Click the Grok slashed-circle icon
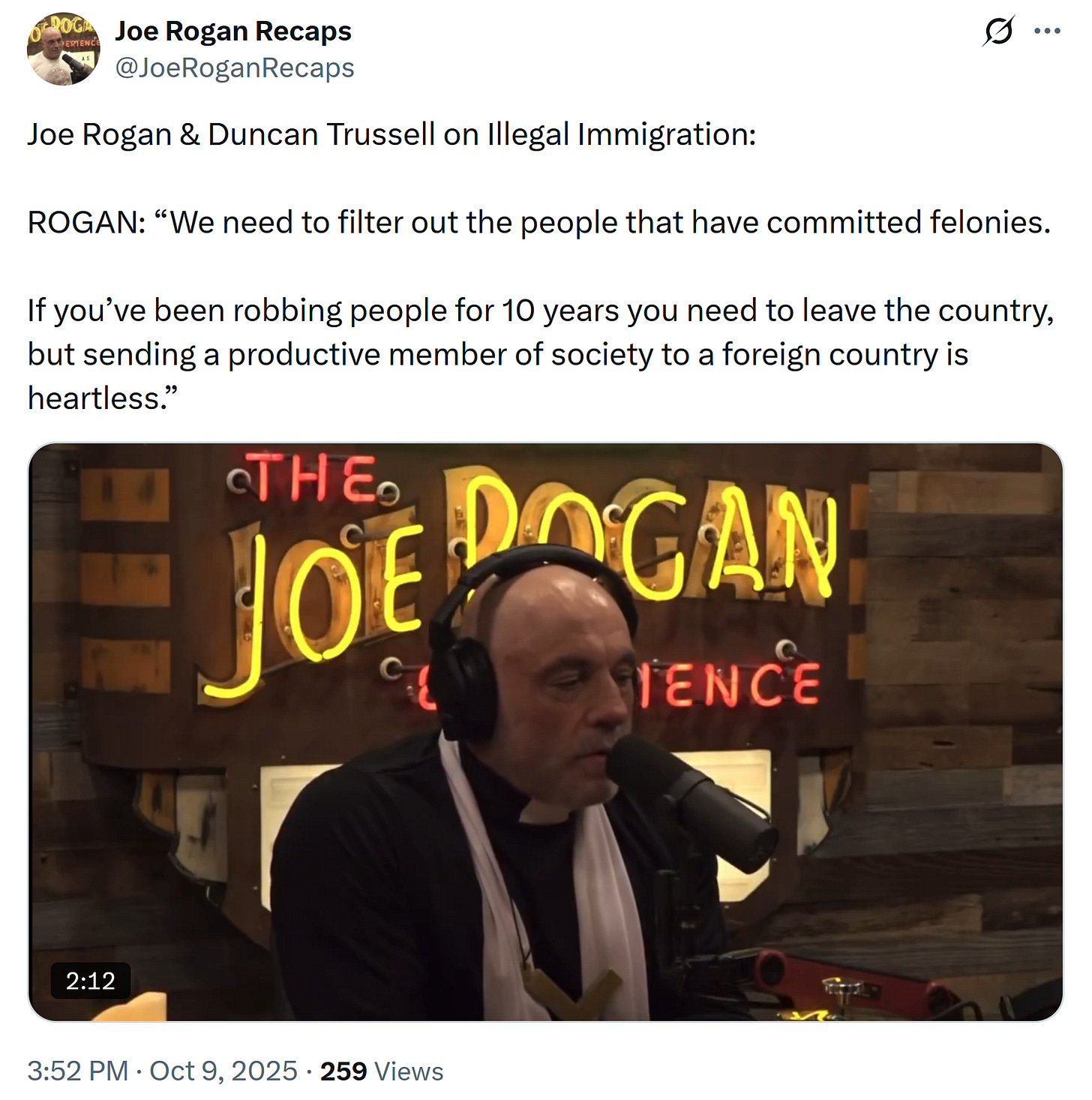Image resolution: width=1092 pixels, height=1100 pixels. [x=998, y=31]
